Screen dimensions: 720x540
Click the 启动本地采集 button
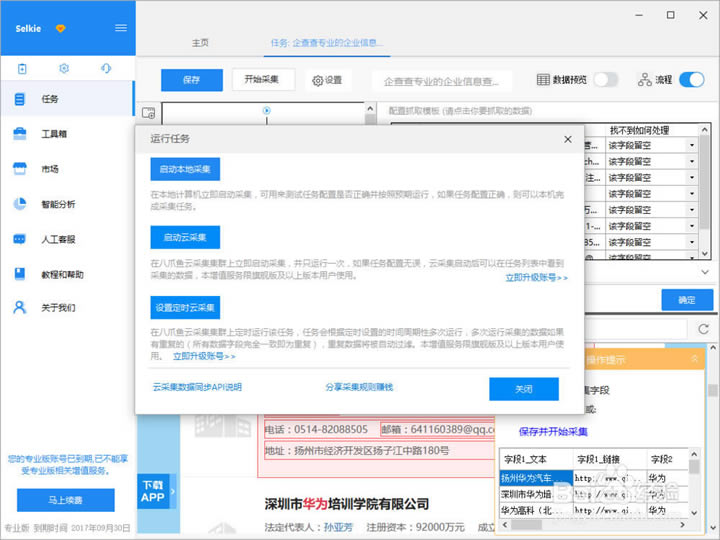point(185,169)
